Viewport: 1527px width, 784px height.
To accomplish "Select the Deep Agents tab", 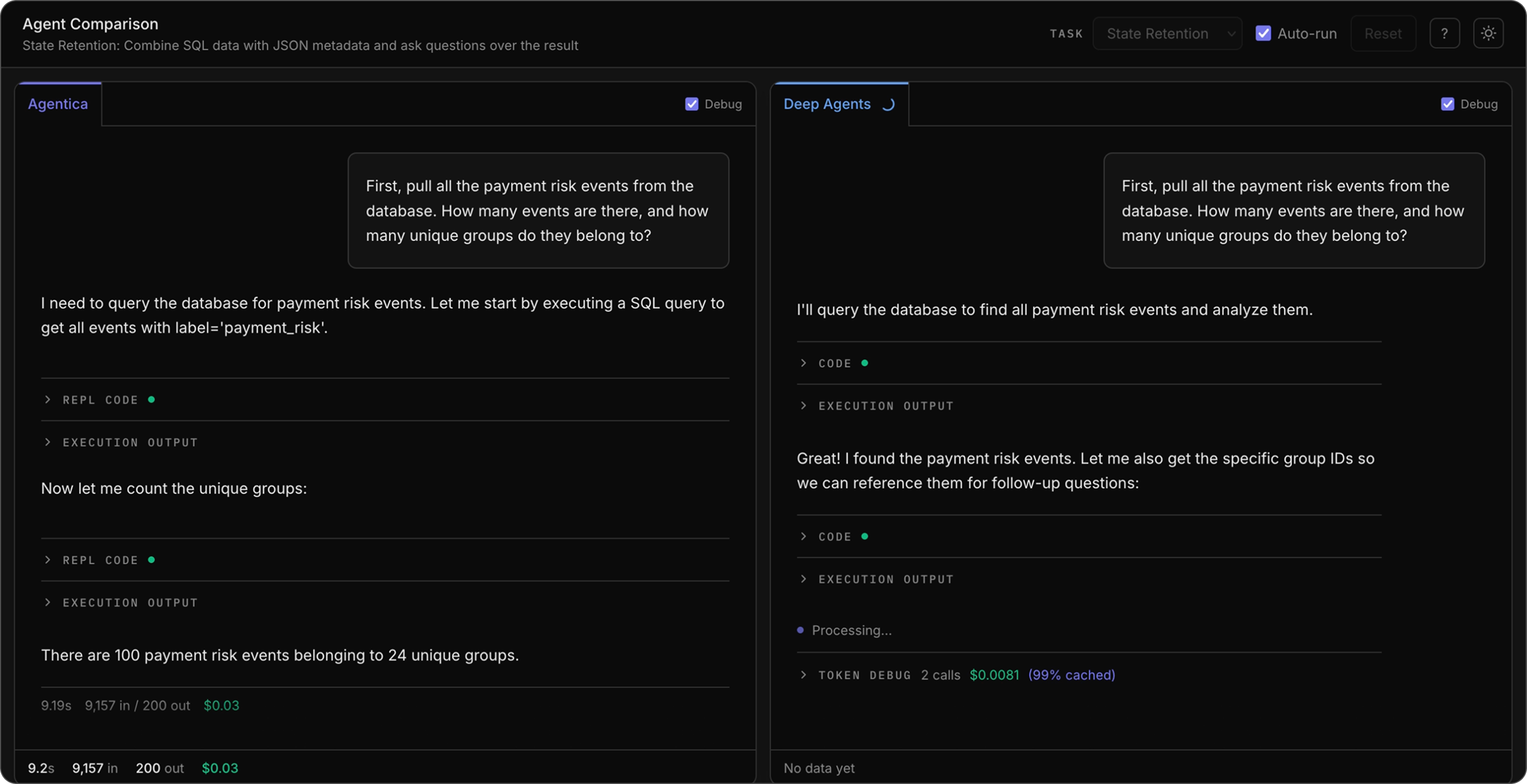I will tap(827, 104).
